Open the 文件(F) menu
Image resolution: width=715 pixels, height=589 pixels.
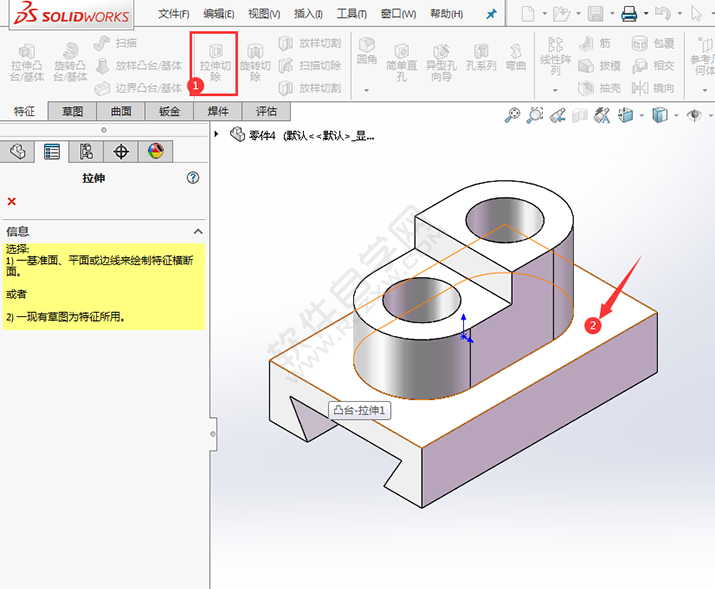coord(174,14)
